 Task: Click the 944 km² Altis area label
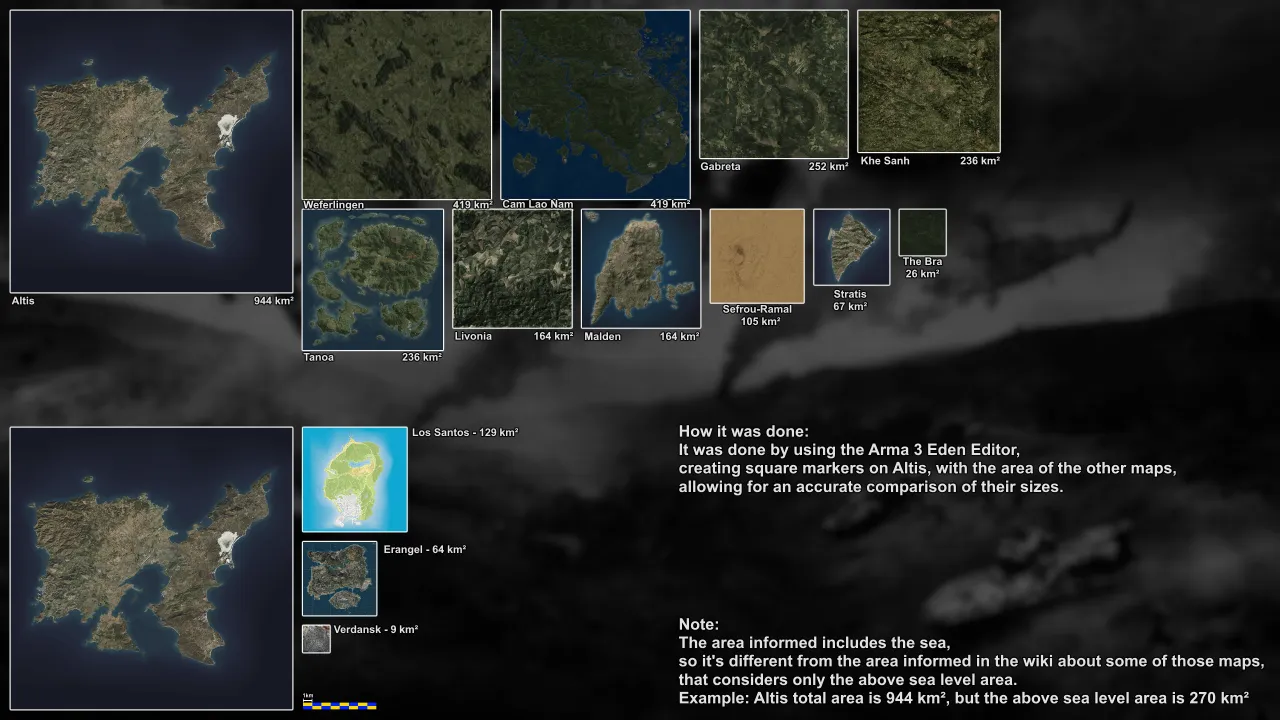point(272,300)
